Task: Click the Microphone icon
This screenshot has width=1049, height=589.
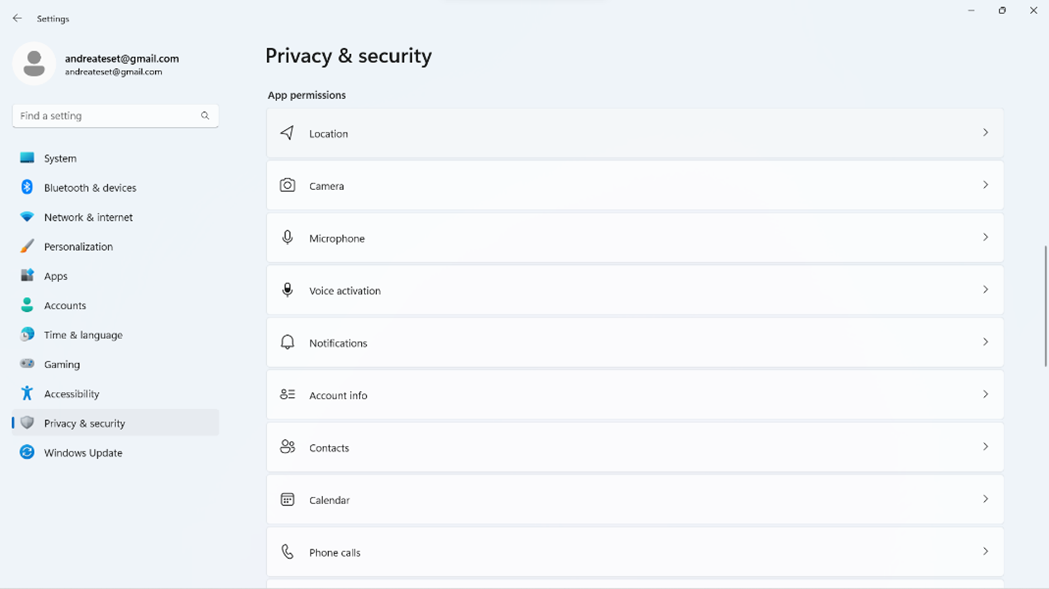Action: click(x=287, y=238)
